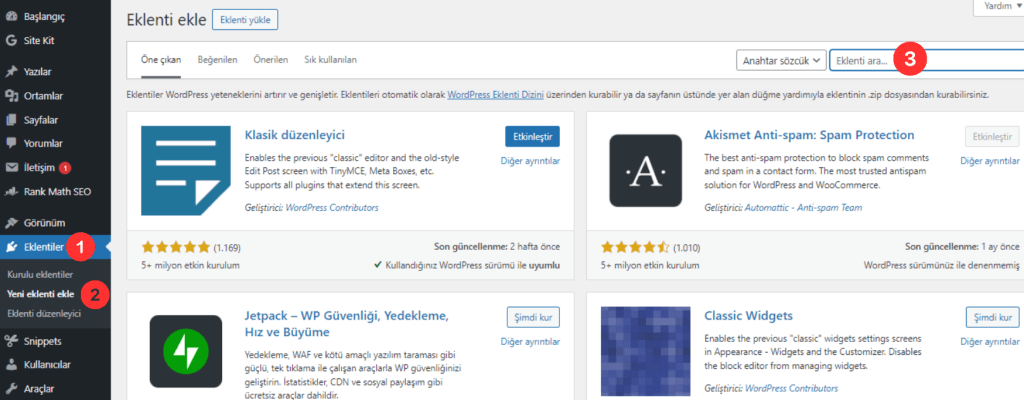Open Diğer ayrıntılar for Classic Widgets
Screen dimensions: 1024x400
[990, 341]
